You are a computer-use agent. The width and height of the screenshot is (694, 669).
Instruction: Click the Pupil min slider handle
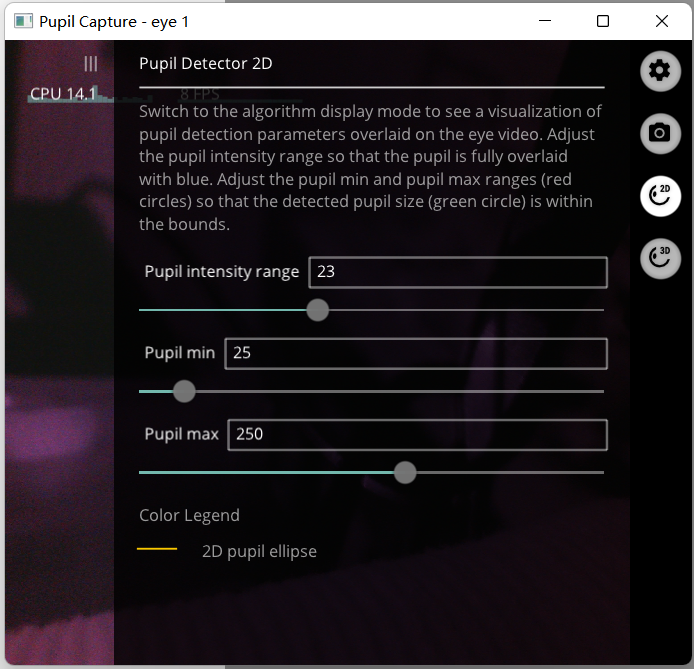click(x=184, y=391)
